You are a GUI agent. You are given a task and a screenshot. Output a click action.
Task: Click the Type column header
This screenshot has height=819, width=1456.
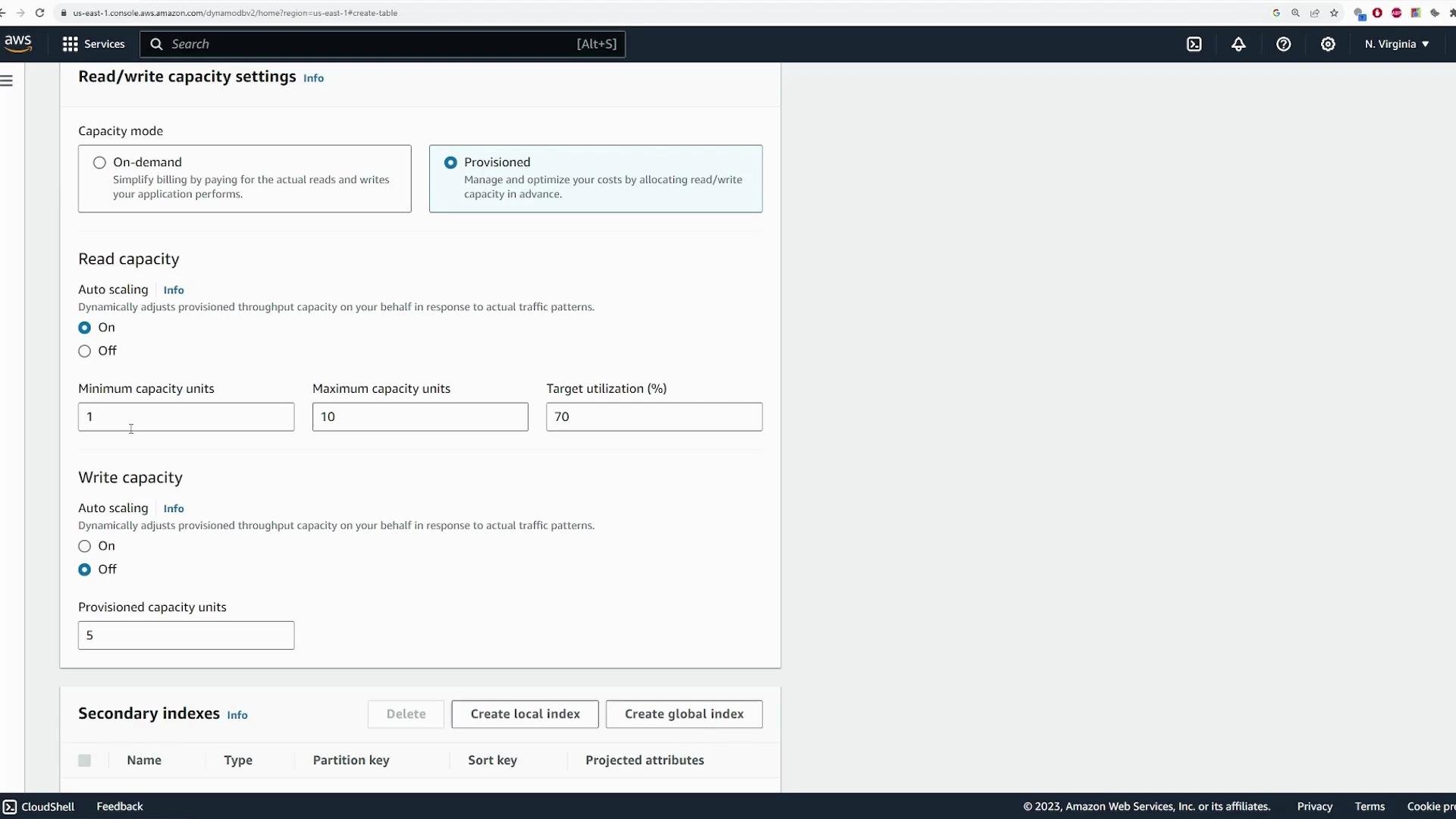[x=238, y=761]
